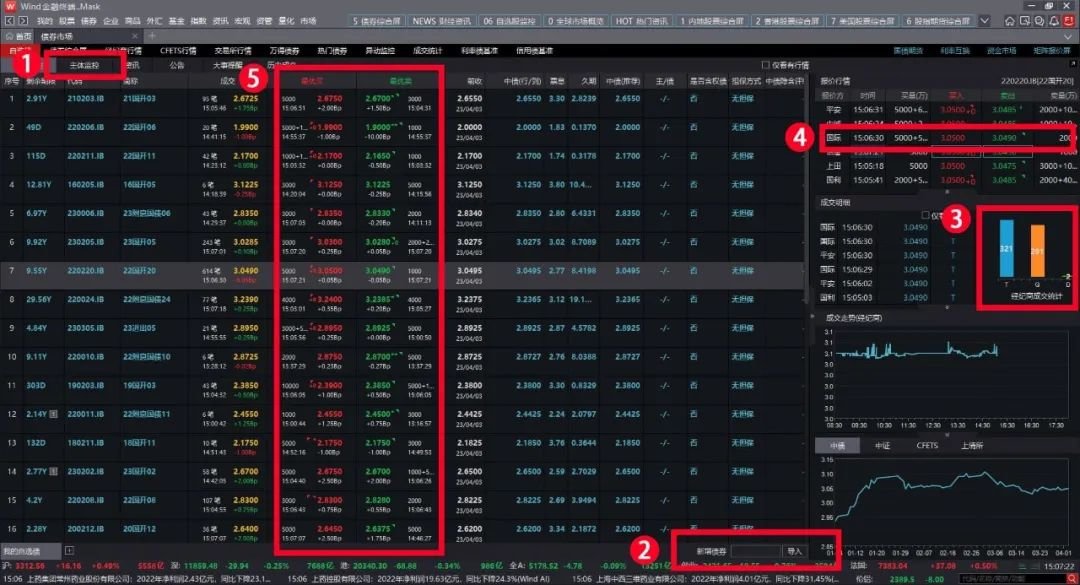This screenshot has width=1080, height=585.
Task: Select the CFETS chart tab
Action: coord(927,446)
